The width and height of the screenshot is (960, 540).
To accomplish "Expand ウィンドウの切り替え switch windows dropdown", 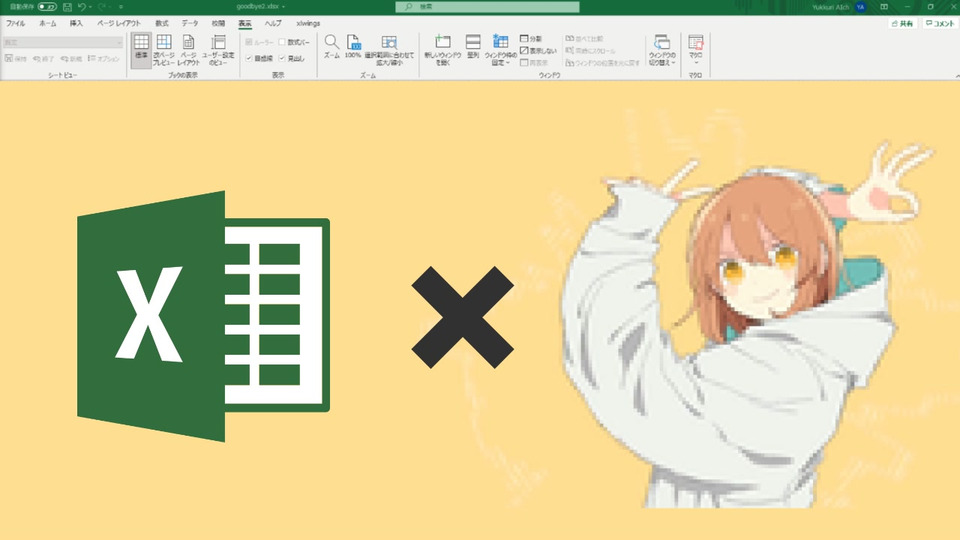I will click(x=662, y=50).
